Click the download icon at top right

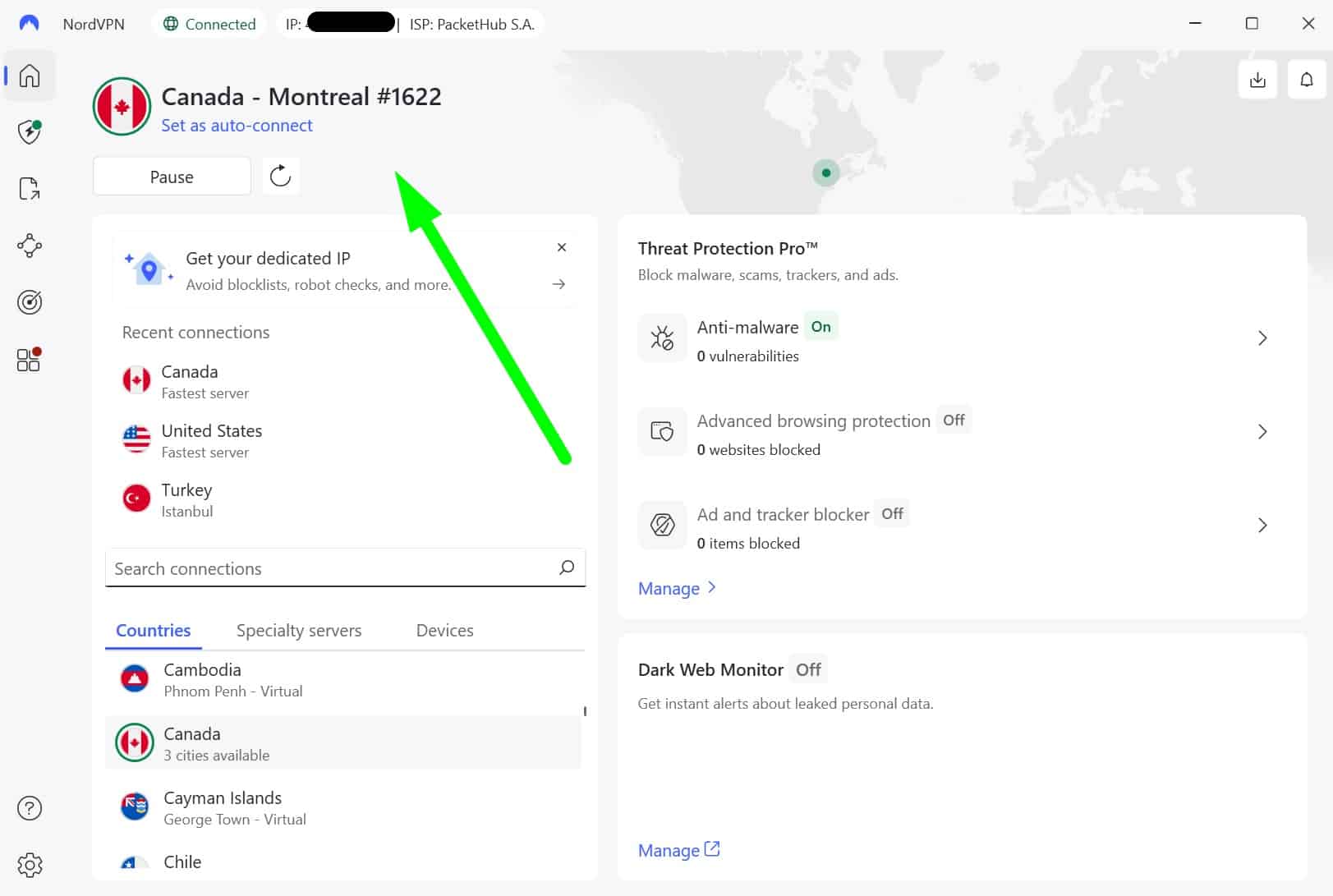click(1257, 80)
